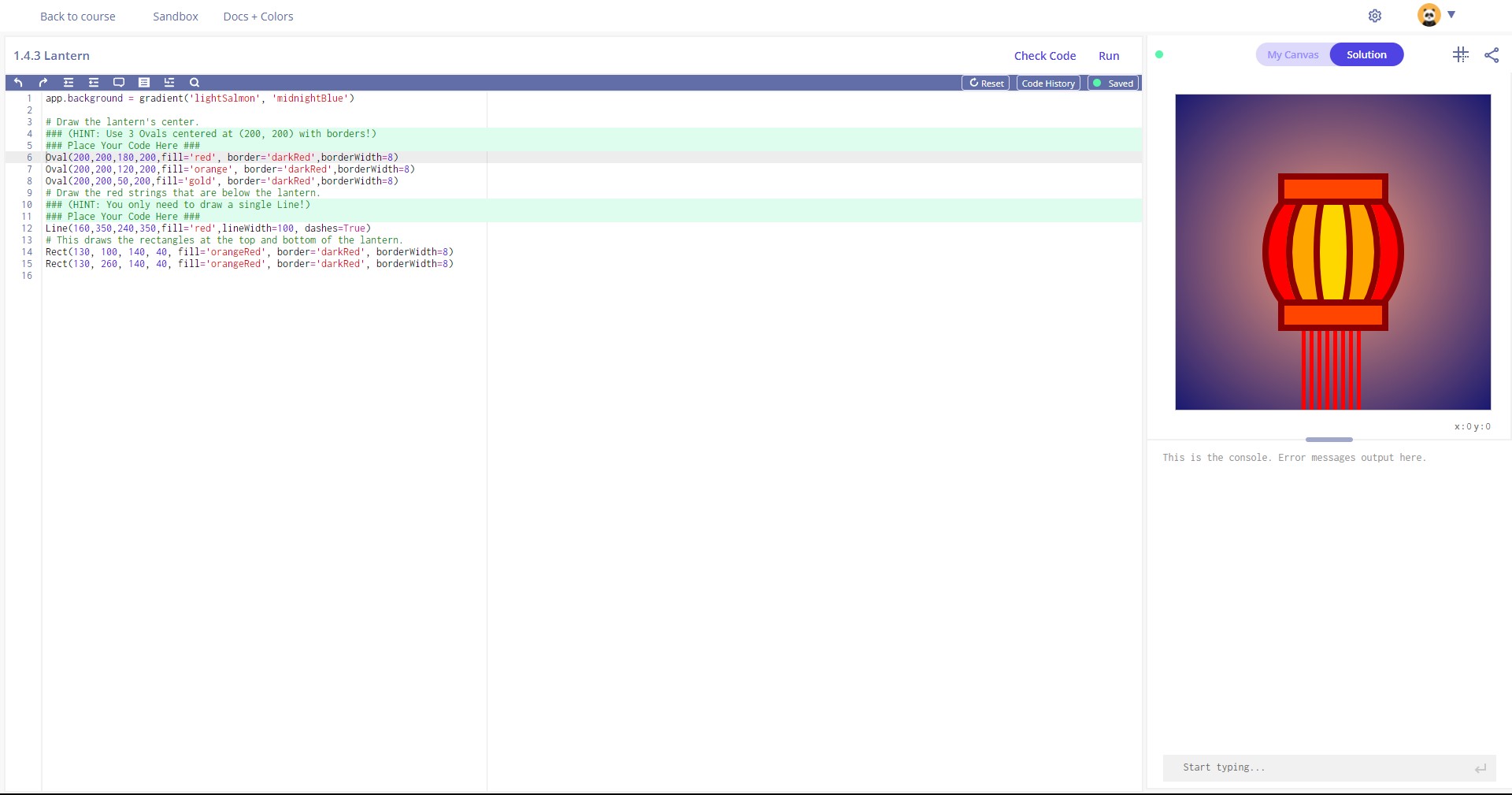Image resolution: width=1512 pixels, height=795 pixels.
Task: Click the console resize handle bar
Action: click(1329, 440)
